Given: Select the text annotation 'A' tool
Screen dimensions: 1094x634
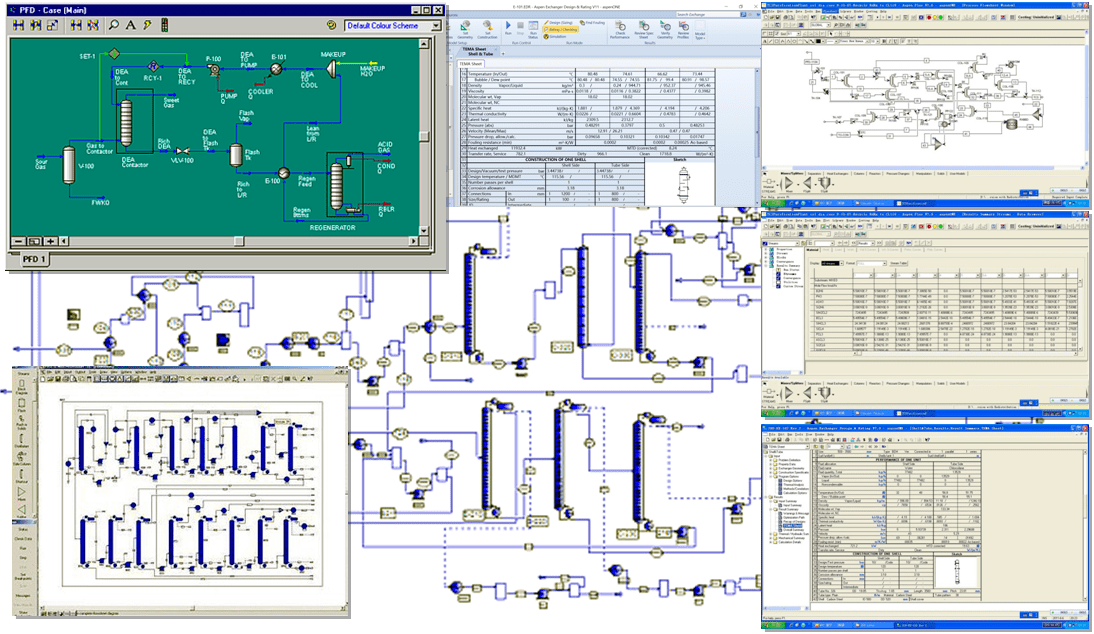Looking at the screenshot, I should point(131,26).
